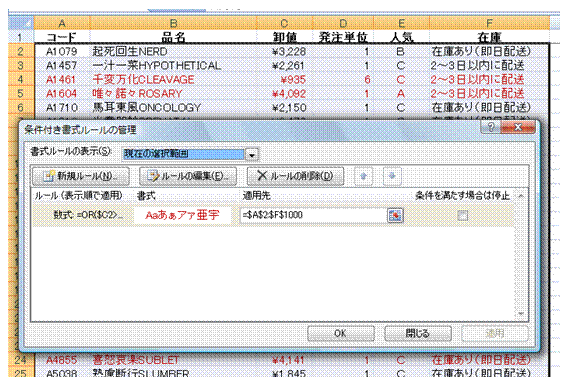The height and width of the screenshot is (383, 567).
Task: Click the 閉じる (Close) button
Action: [x=418, y=333]
